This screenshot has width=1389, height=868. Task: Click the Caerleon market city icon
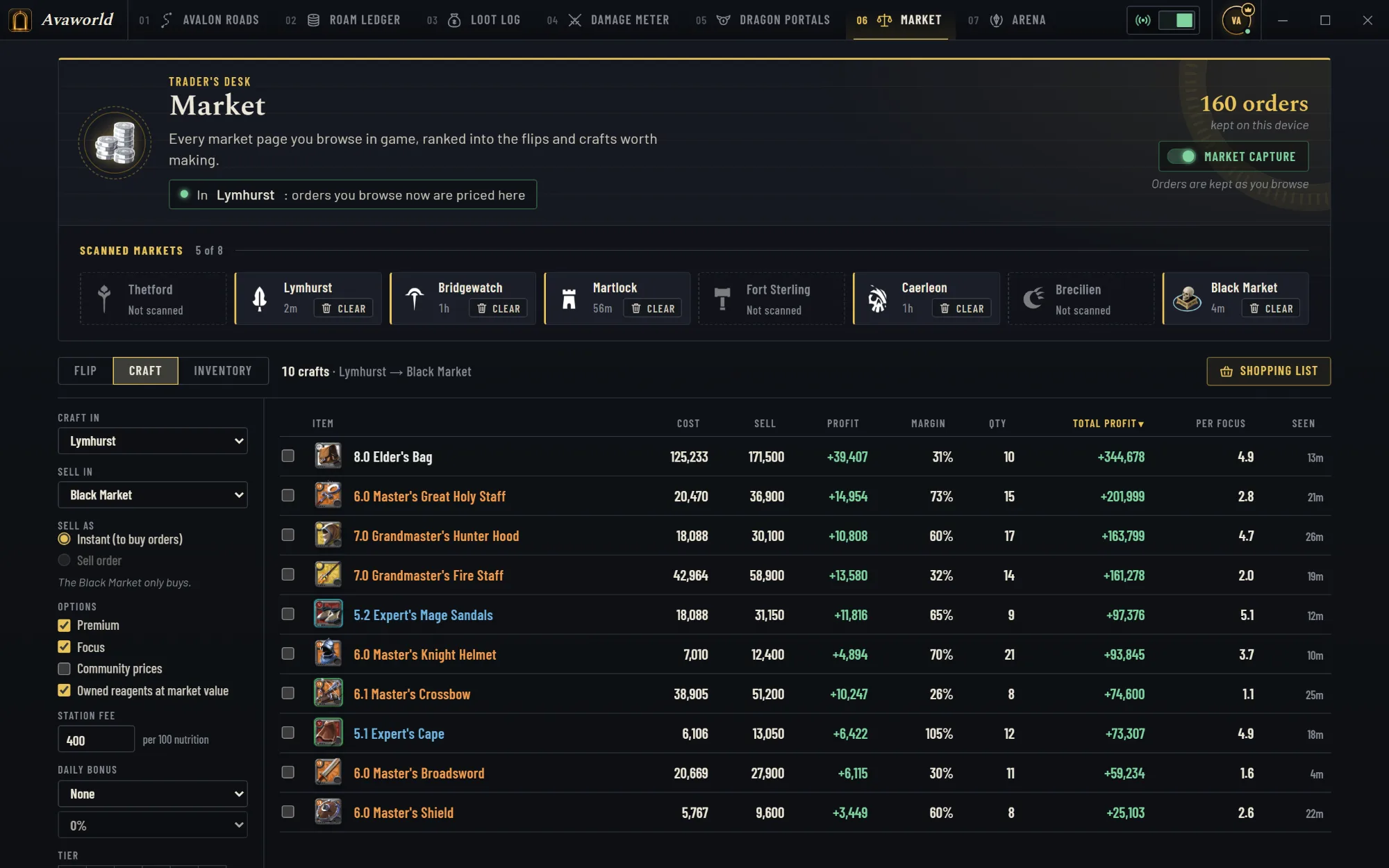click(x=878, y=299)
